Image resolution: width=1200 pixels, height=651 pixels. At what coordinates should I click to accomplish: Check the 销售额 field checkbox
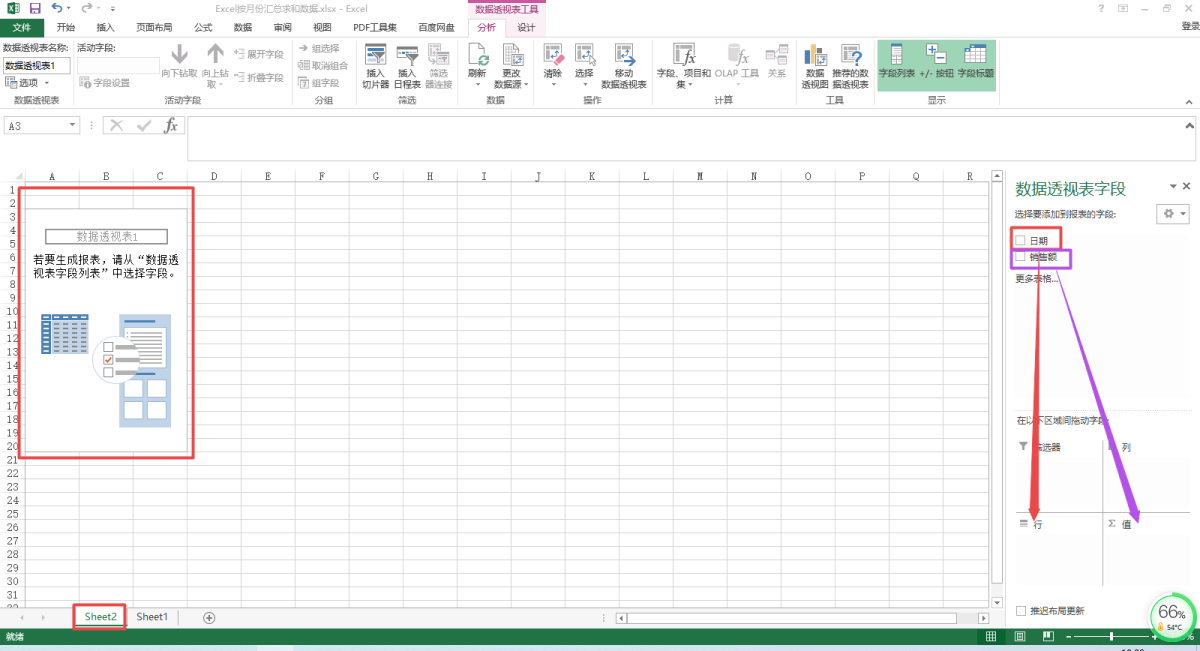pyautogui.click(x=1021, y=257)
